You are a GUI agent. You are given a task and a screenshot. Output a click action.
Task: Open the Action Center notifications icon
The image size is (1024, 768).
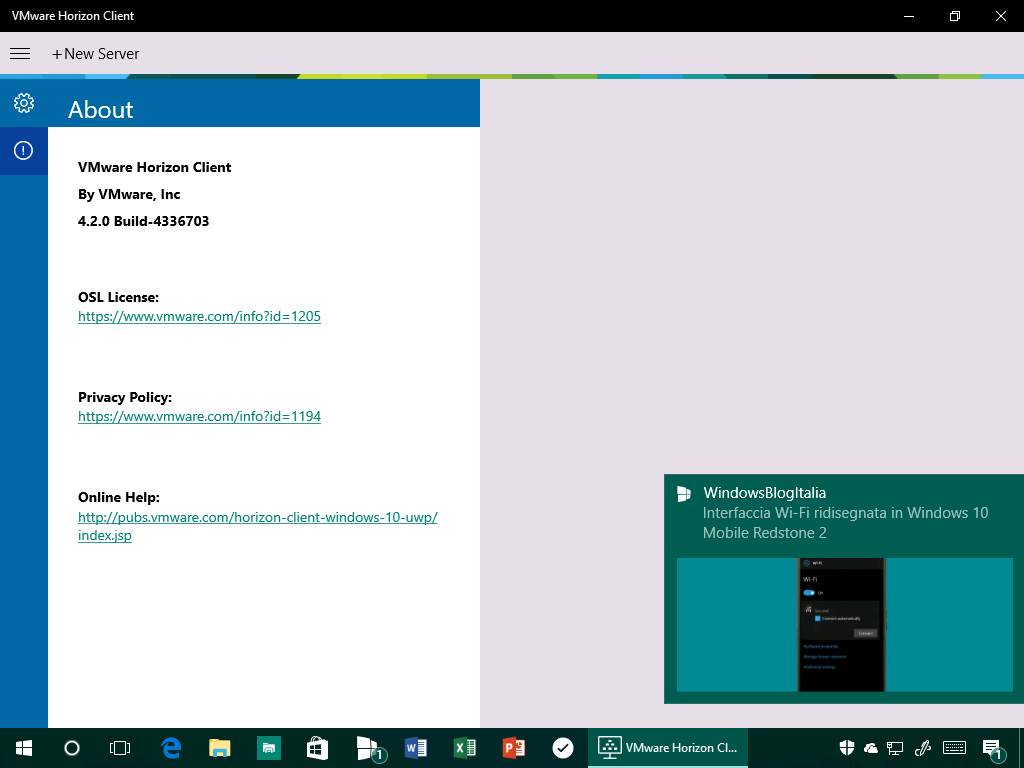[x=992, y=749]
